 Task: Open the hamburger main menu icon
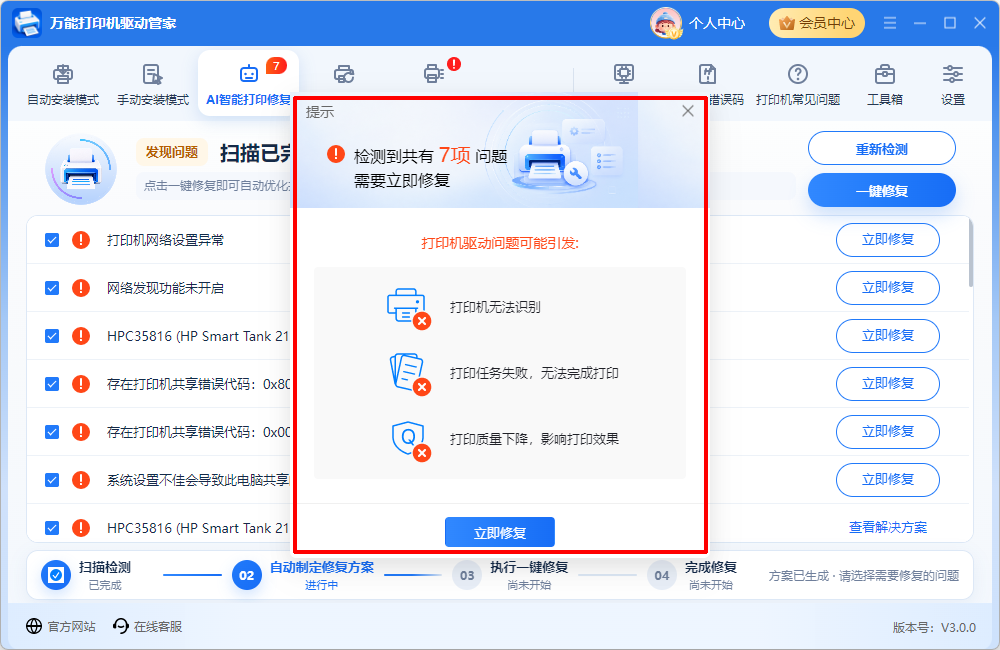(x=890, y=23)
